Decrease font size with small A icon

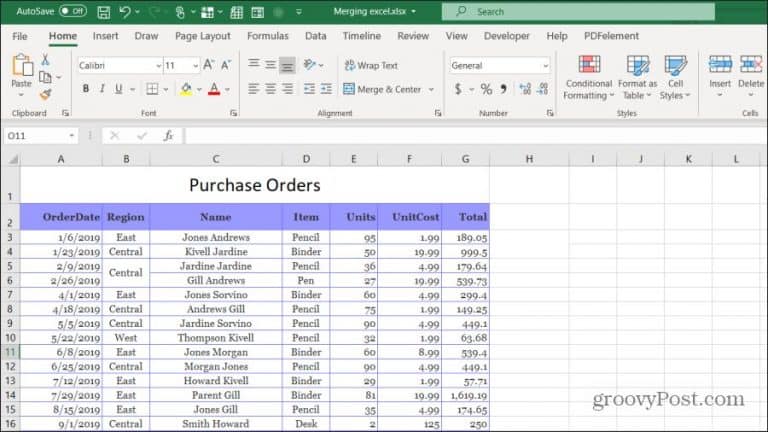pos(226,65)
